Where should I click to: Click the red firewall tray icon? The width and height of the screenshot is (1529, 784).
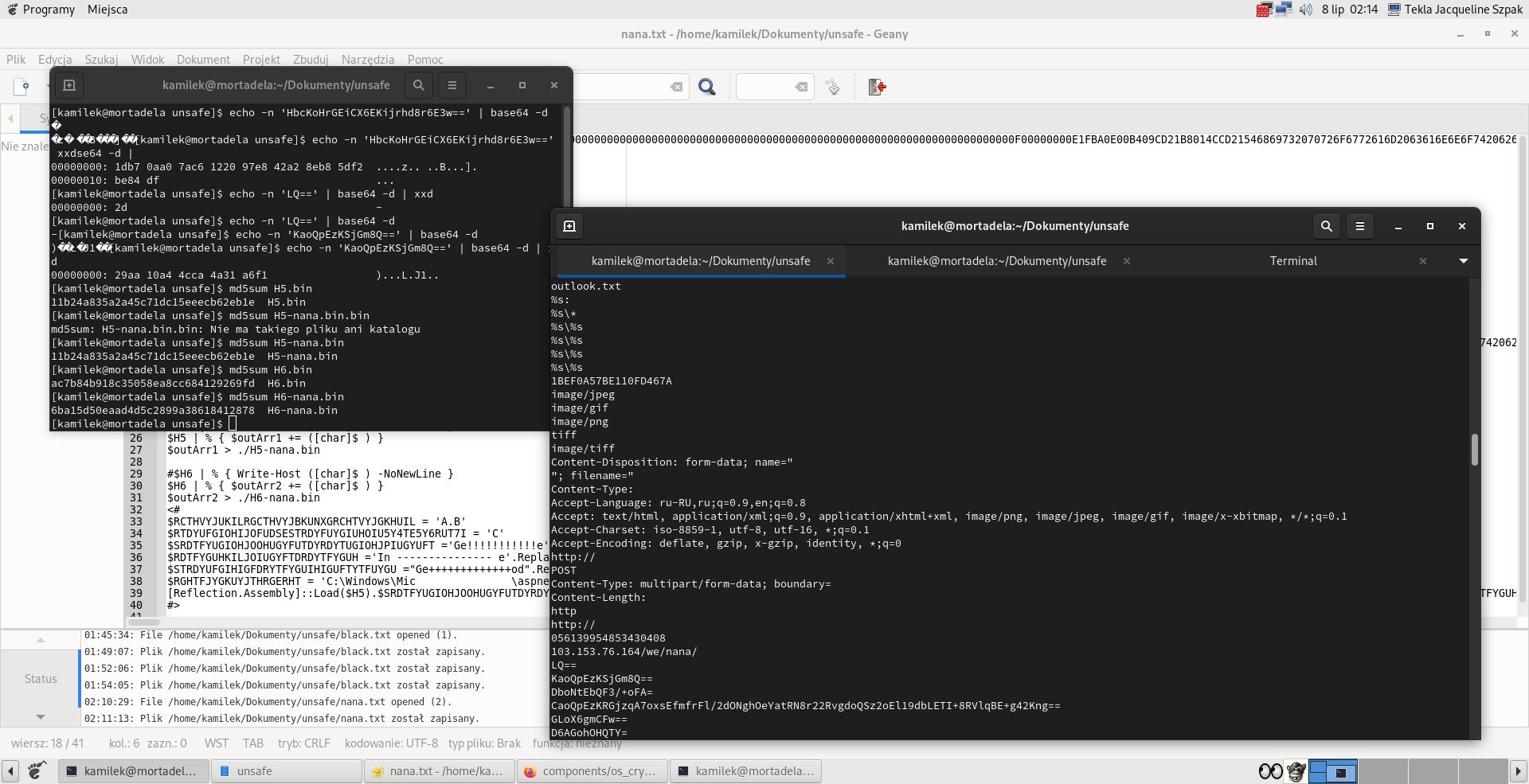point(1265,10)
